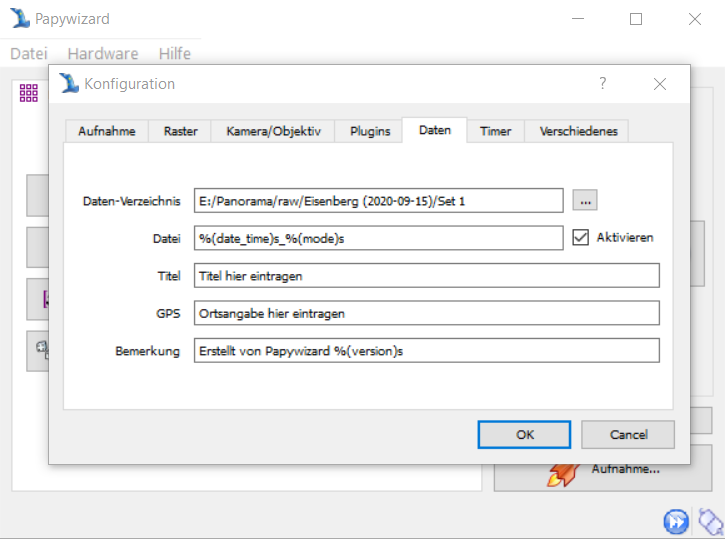The image size is (725, 539).
Task: Show the Timer tab
Action: coord(495,131)
